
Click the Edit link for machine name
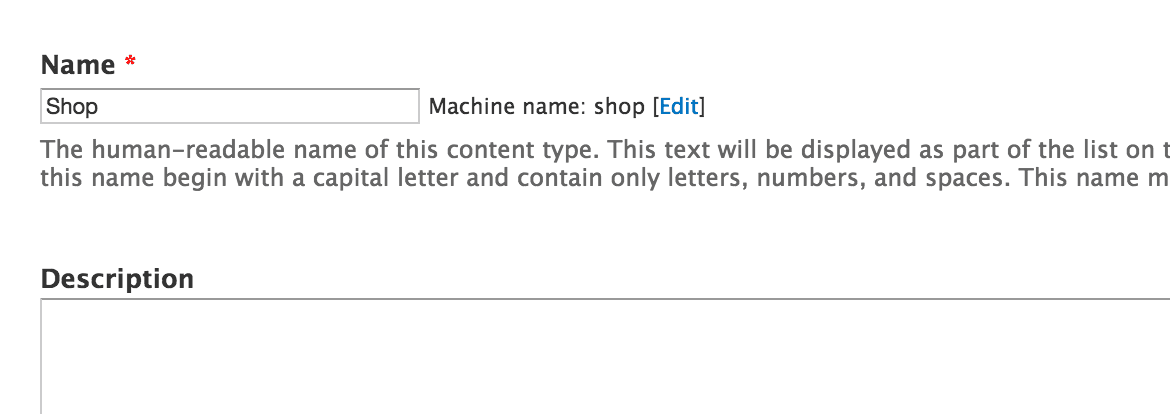pos(679,107)
